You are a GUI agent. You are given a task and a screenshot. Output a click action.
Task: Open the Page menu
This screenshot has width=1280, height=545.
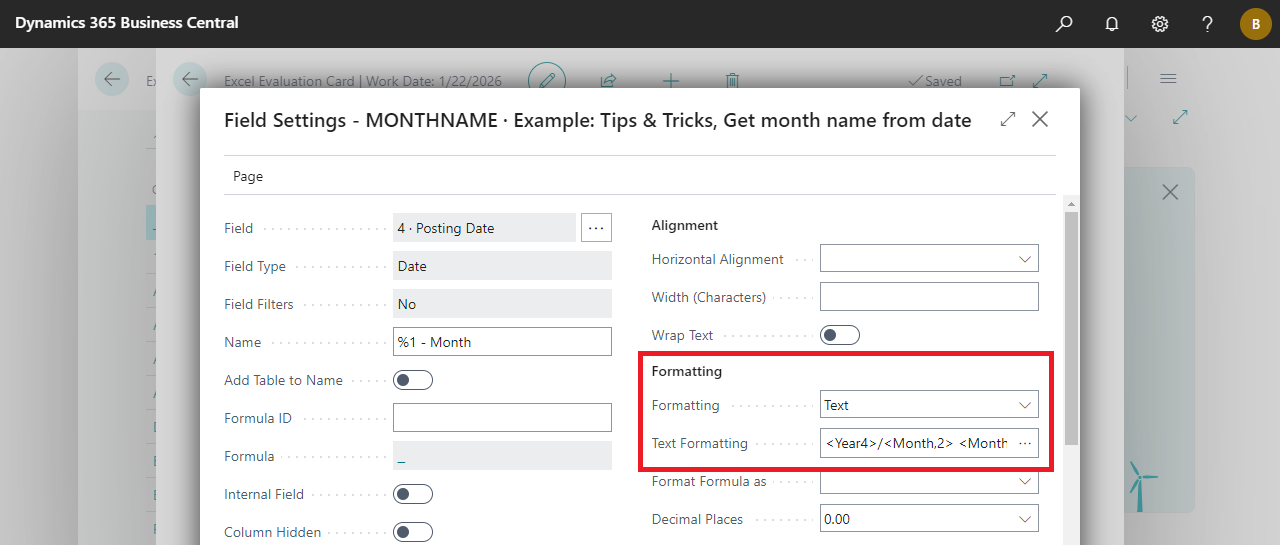[x=248, y=176]
